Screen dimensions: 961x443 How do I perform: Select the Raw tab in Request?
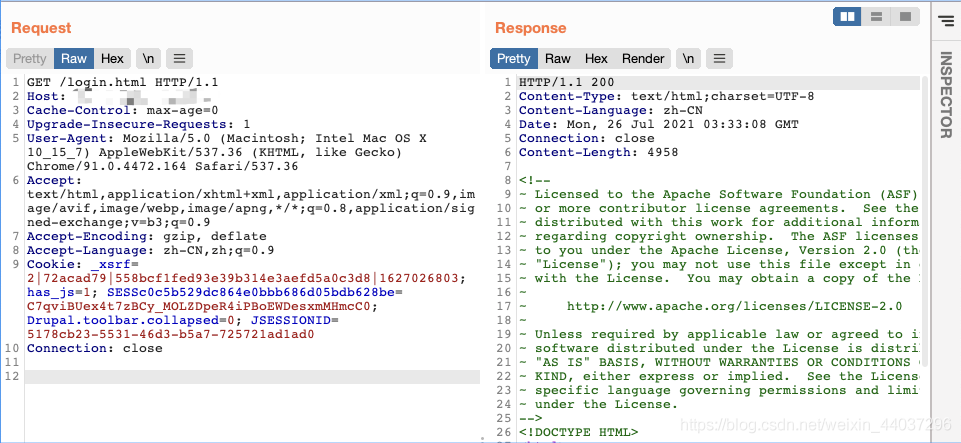click(74, 59)
